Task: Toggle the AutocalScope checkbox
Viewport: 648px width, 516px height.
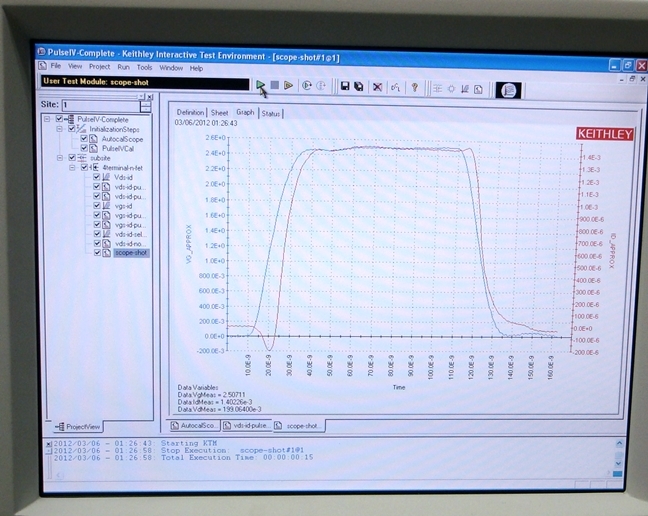Action: tap(84, 138)
